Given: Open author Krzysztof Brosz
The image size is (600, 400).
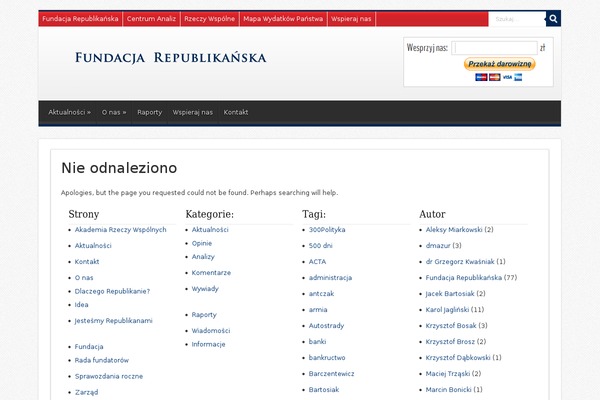Looking at the screenshot, I should 450,342.
